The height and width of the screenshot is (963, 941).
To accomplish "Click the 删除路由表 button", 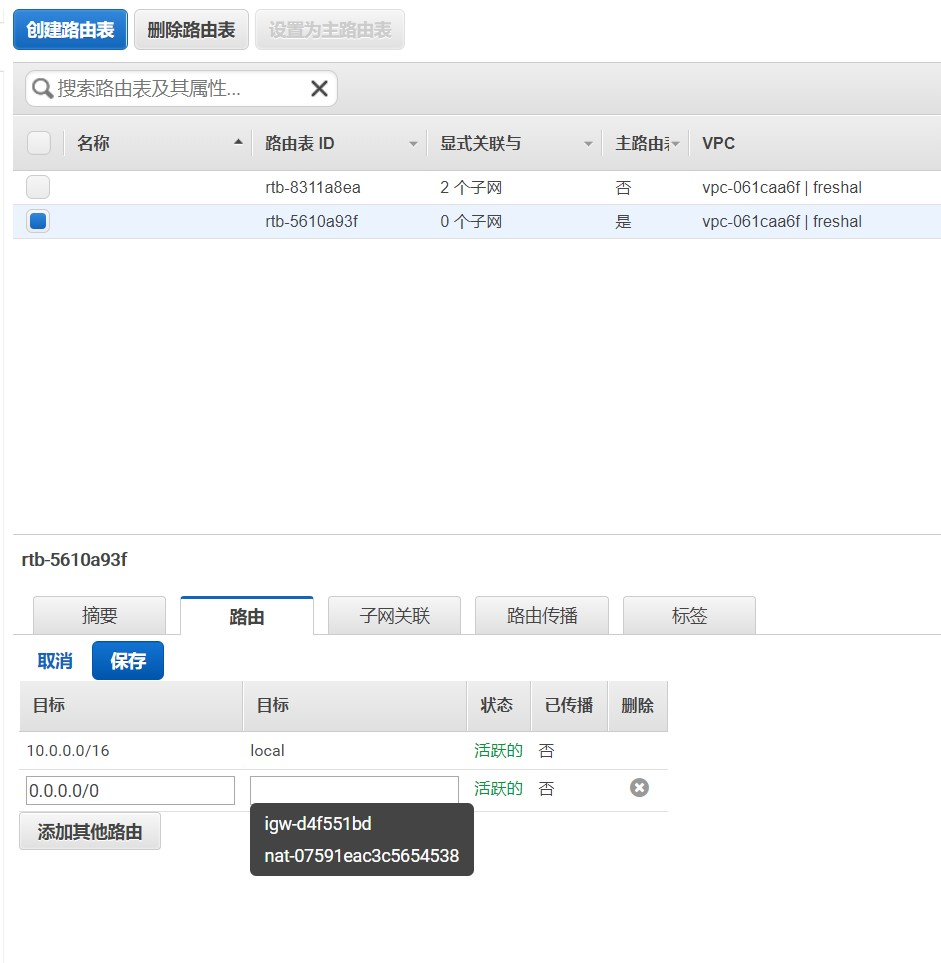I will [191, 30].
